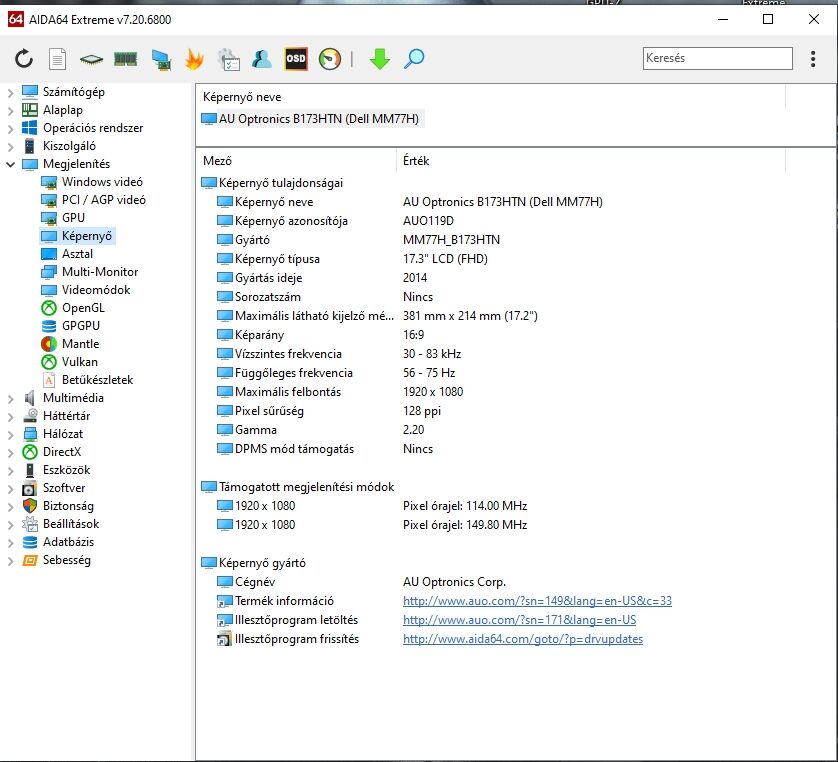This screenshot has width=838, height=762.
Task: Launch the System Stability flame icon
Action: click(195, 59)
